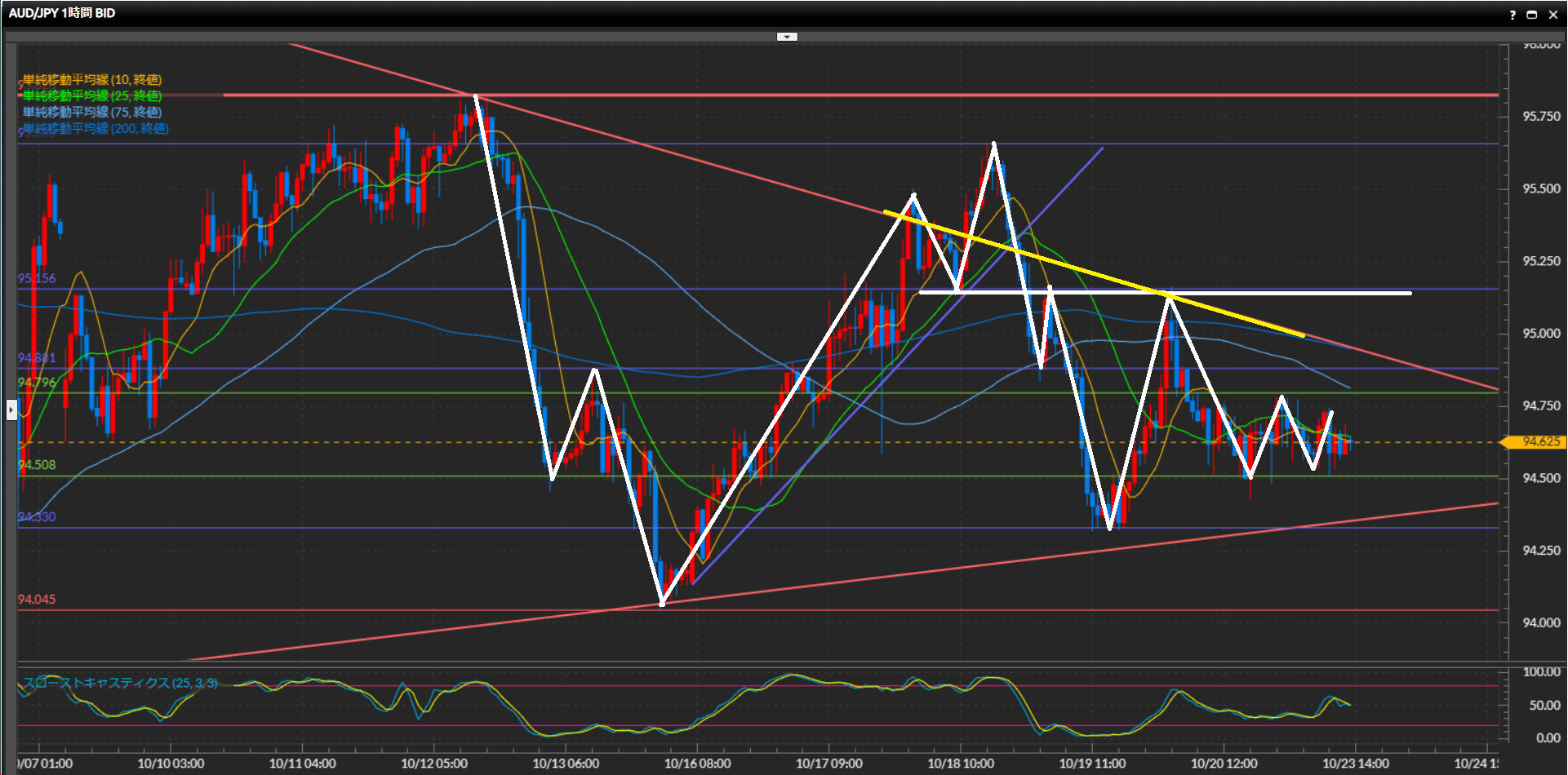Click the 94.045 horizontal line label
This screenshot has height=775, width=1568.
[37, 600]
